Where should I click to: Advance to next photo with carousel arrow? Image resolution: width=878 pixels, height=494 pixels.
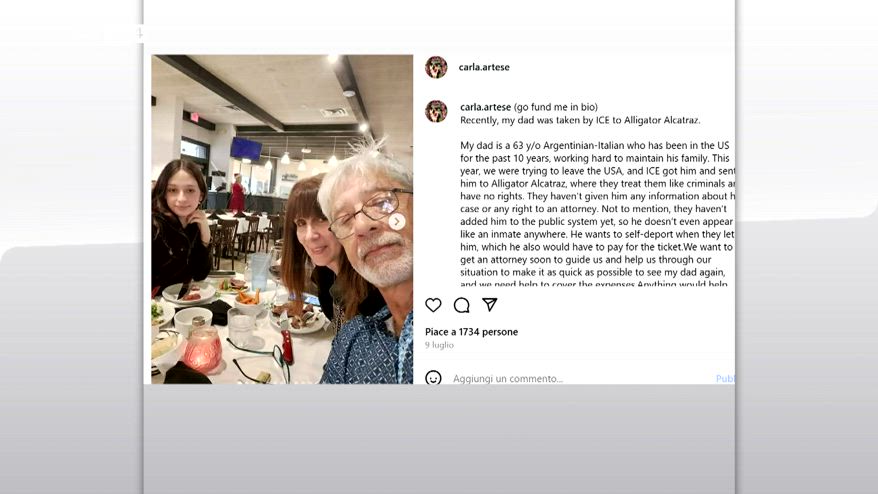[397, 222]
